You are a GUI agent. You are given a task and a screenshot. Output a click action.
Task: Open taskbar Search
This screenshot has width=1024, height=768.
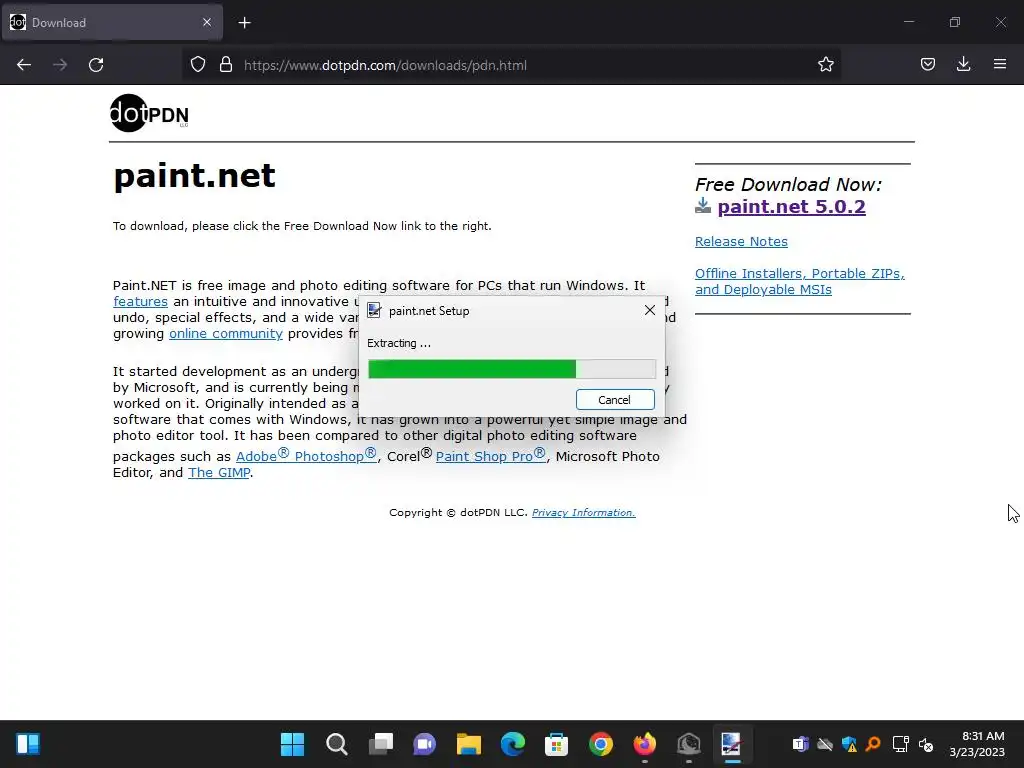pos(336,744)
